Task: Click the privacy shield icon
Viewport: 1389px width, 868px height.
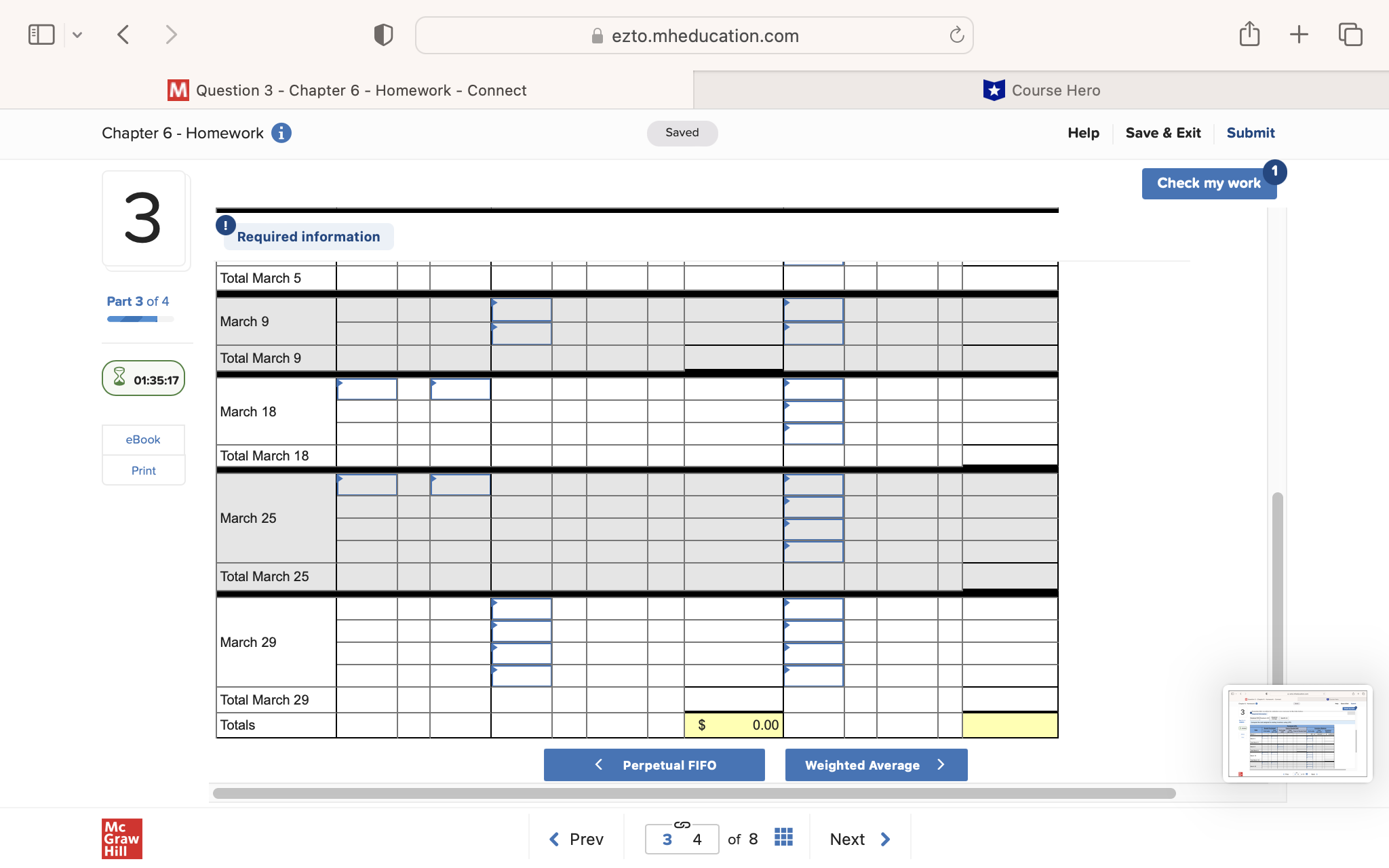Action: 383,35
